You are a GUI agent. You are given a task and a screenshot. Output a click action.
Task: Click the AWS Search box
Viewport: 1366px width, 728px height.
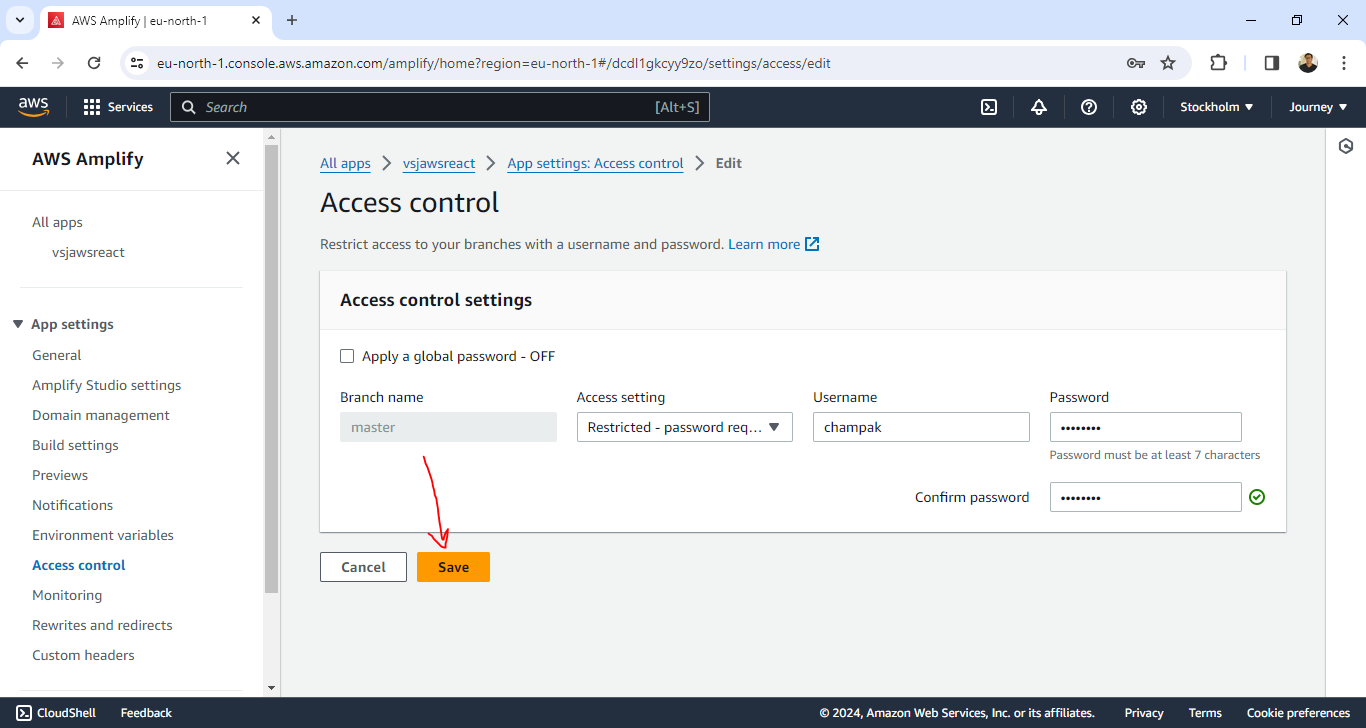(x=440, y=107)
